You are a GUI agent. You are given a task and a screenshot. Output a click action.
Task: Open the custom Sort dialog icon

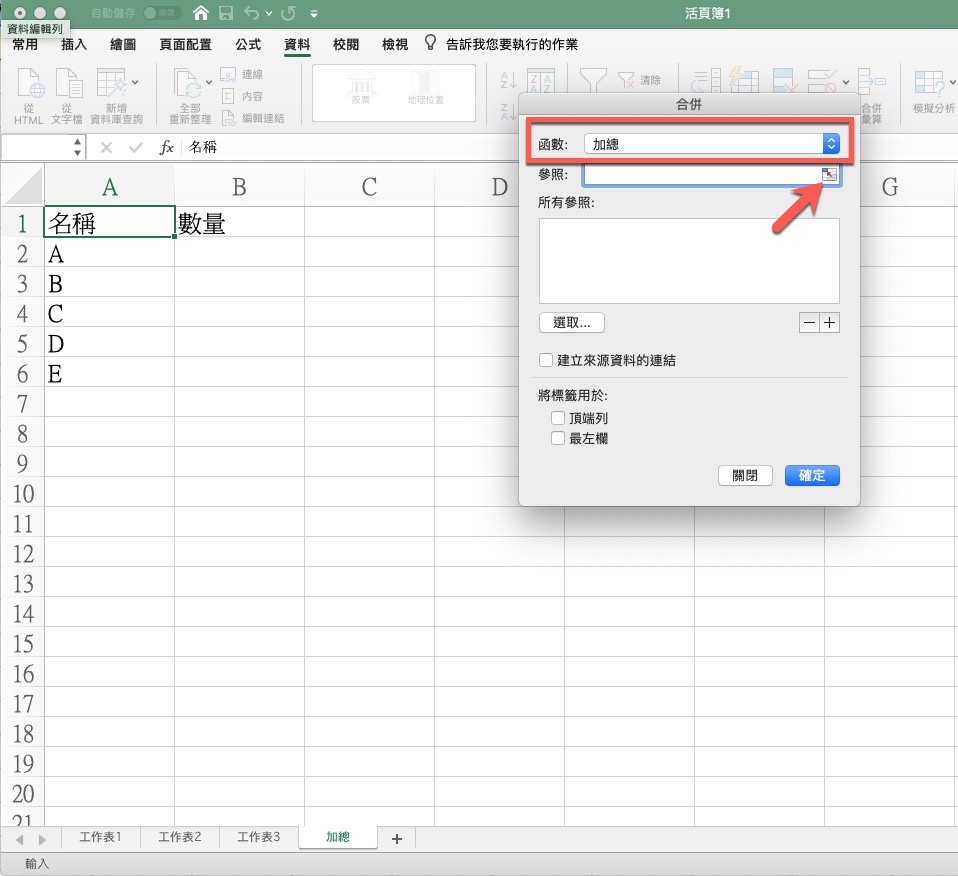click(541, 81)
